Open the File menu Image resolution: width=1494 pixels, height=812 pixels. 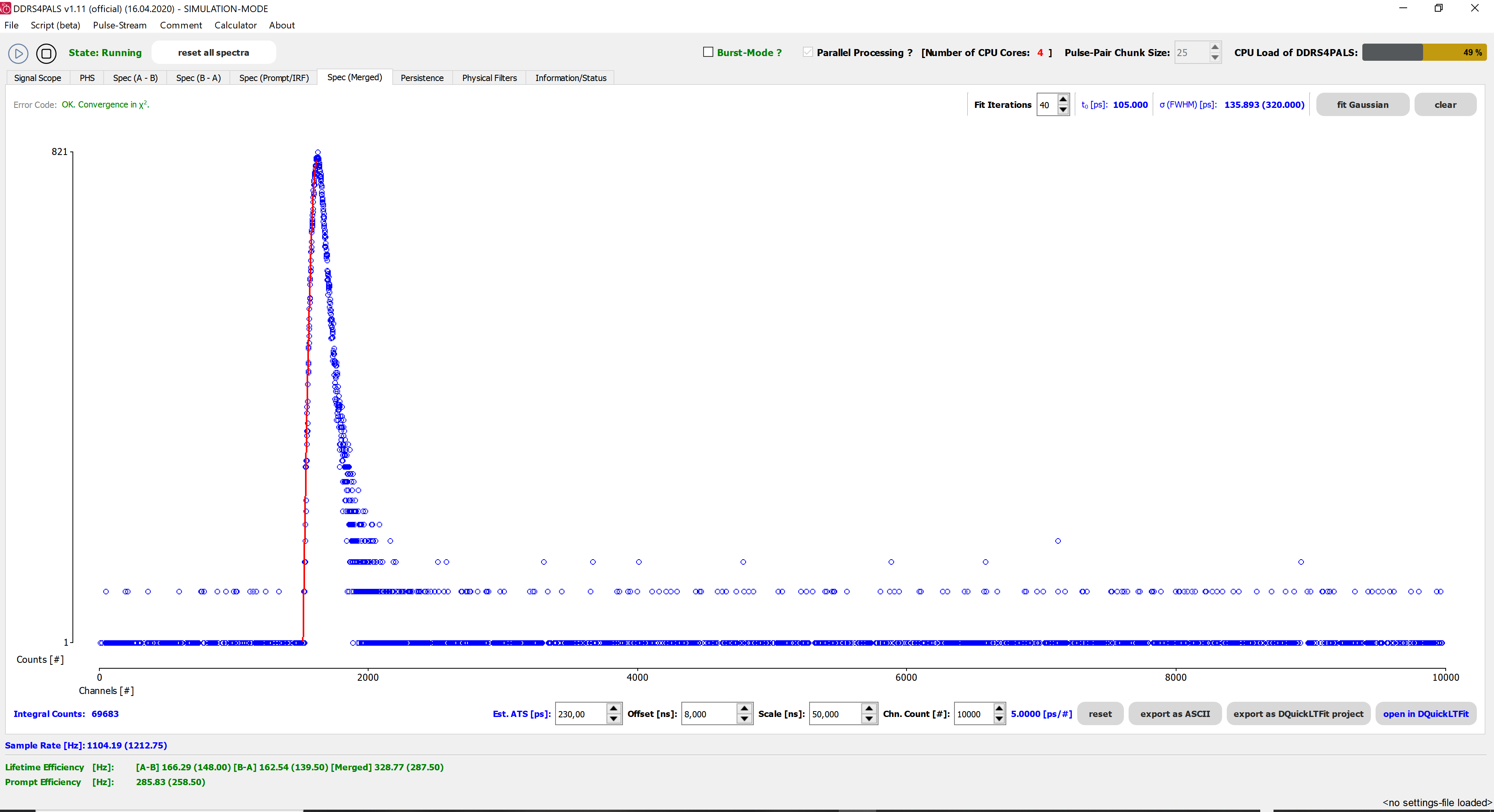click(x=12, y=25)
